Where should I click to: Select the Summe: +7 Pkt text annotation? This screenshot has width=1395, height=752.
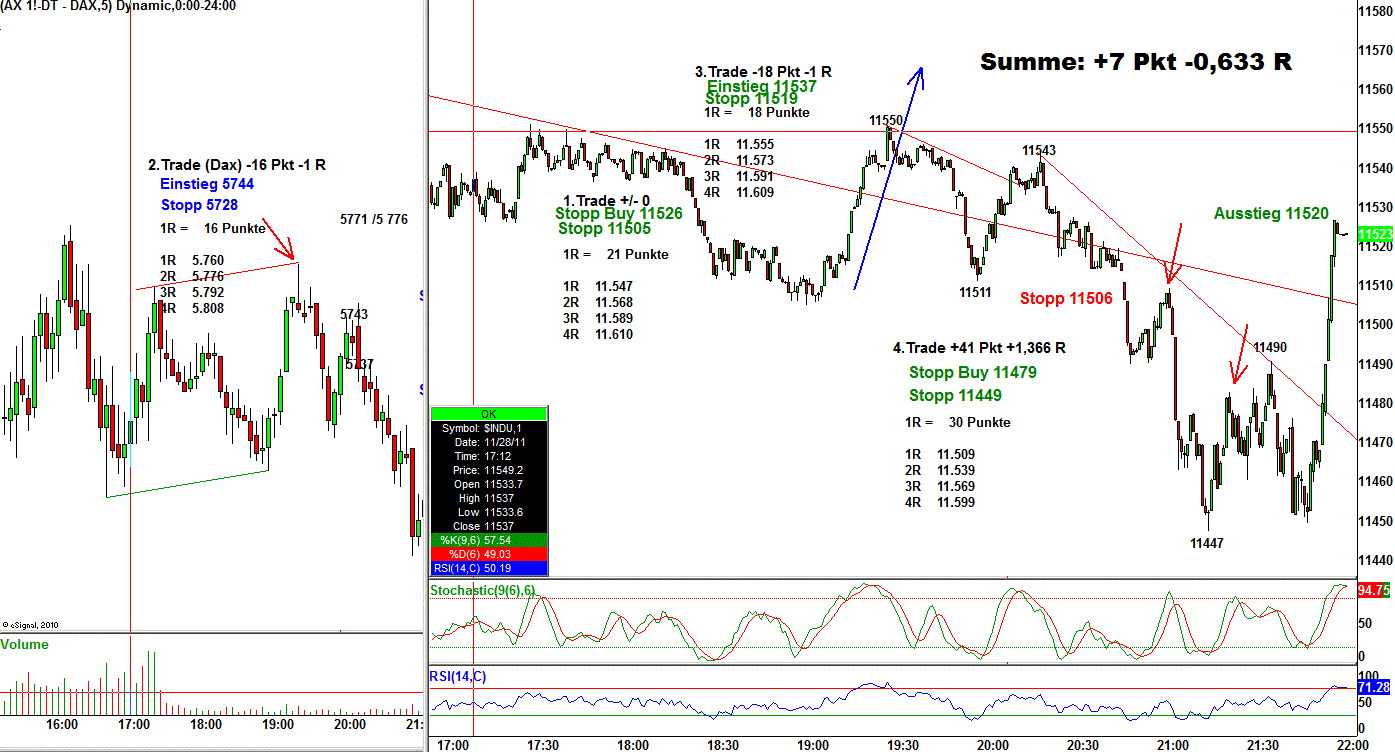point(1136,62)
